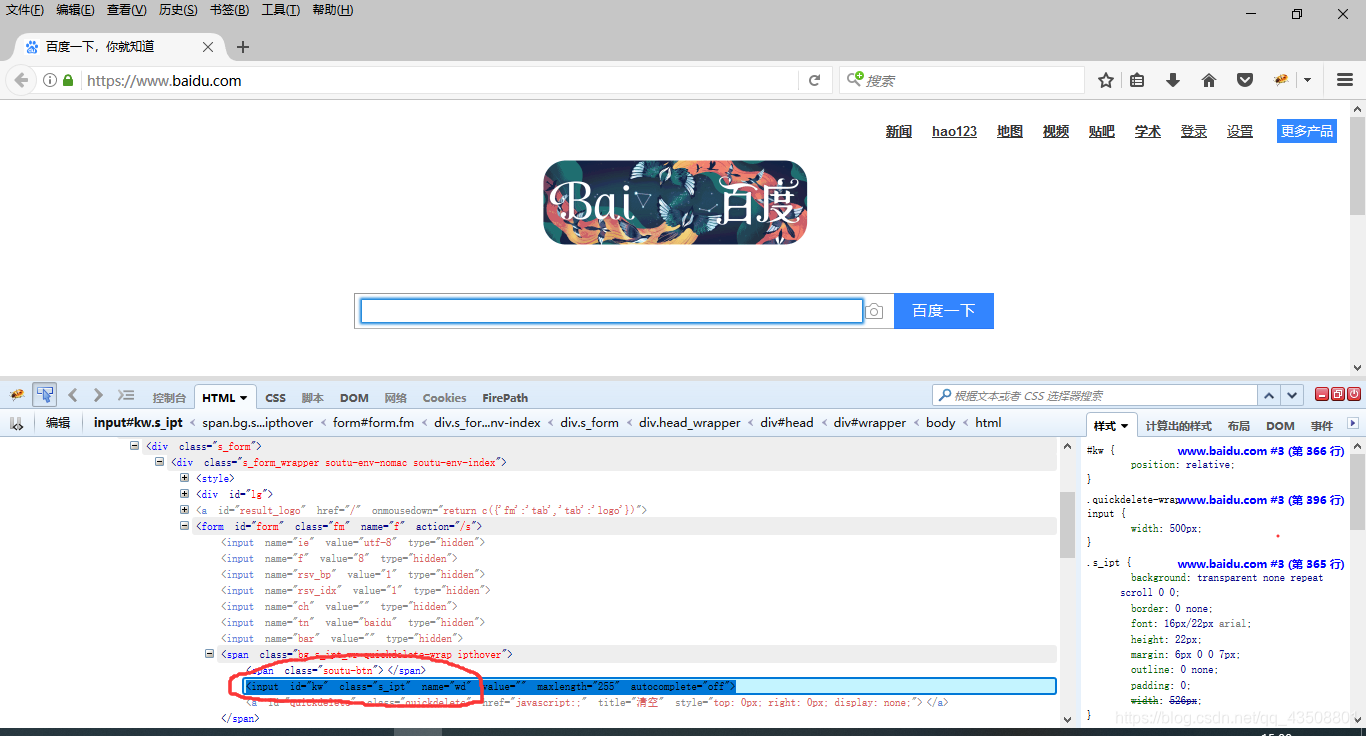The width and height of the screenshot is (1366, 736).
Task: Open the 计算出的样式 side tab
Action: pyautogui.click(x=1178, y=426)
